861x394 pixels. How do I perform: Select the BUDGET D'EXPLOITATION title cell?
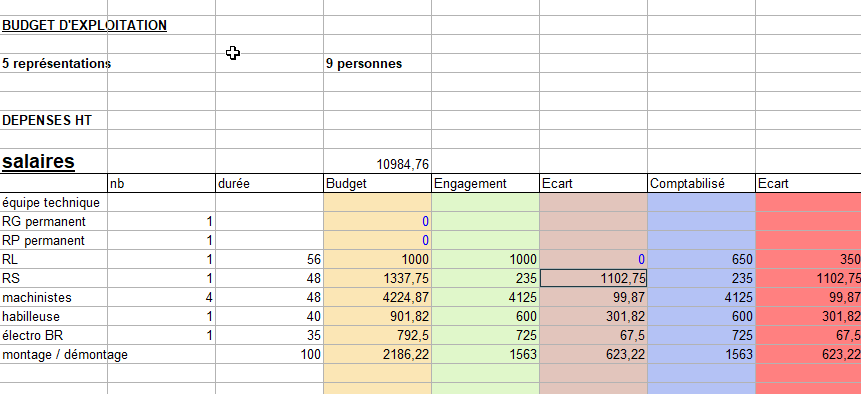pyautogui.click(x=54, y=25)
